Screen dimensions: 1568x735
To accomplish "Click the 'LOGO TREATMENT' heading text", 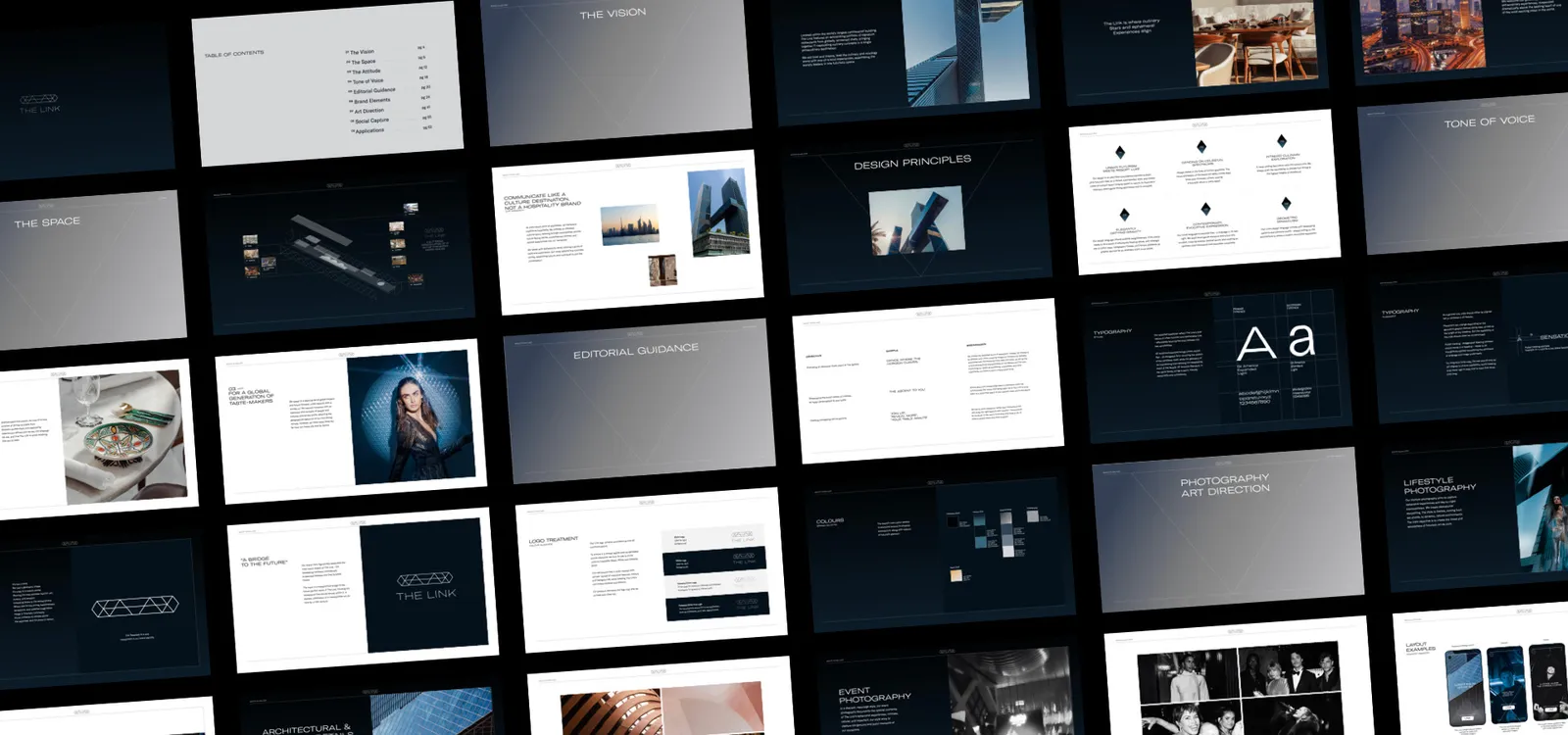I will click(554, 540).
